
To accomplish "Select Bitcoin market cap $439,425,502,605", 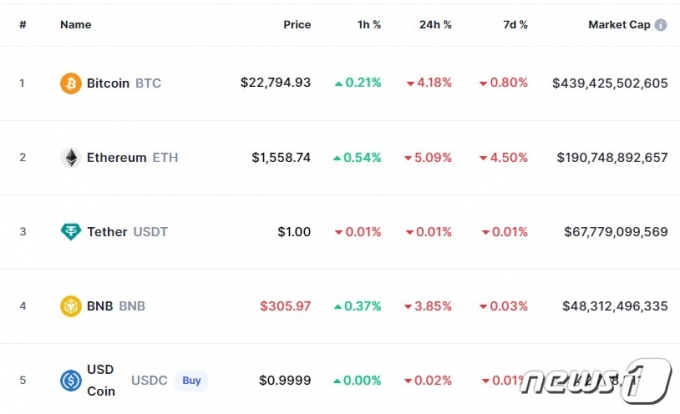I will pyautogui.click(x=610, y=83).
